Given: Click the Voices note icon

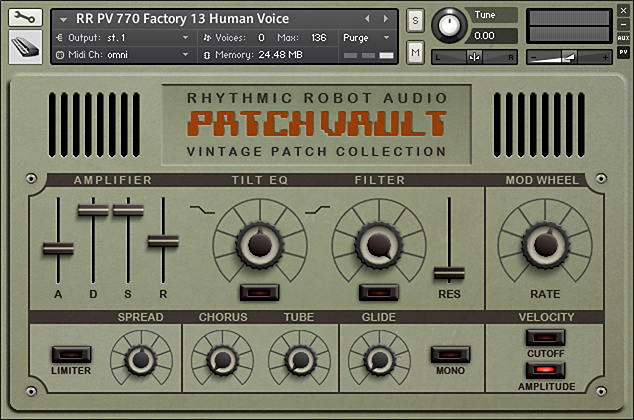Looking at the screenshot, I should coord(207,38).
